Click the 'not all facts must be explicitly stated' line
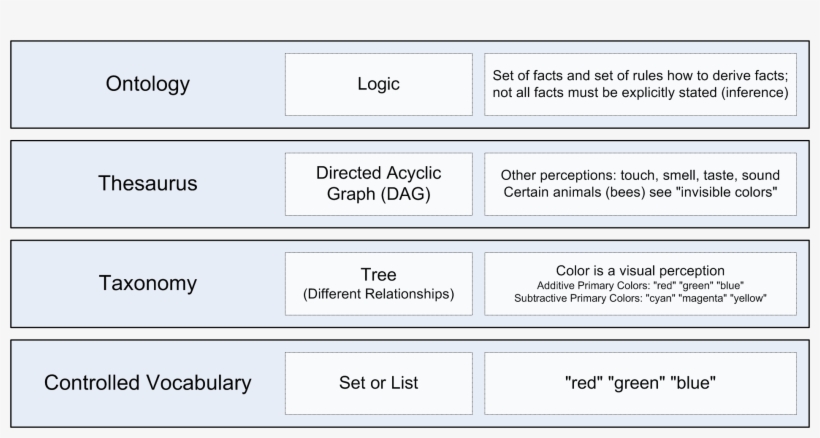820x438 pixels. pyautogui.click(x=640, y=93)
